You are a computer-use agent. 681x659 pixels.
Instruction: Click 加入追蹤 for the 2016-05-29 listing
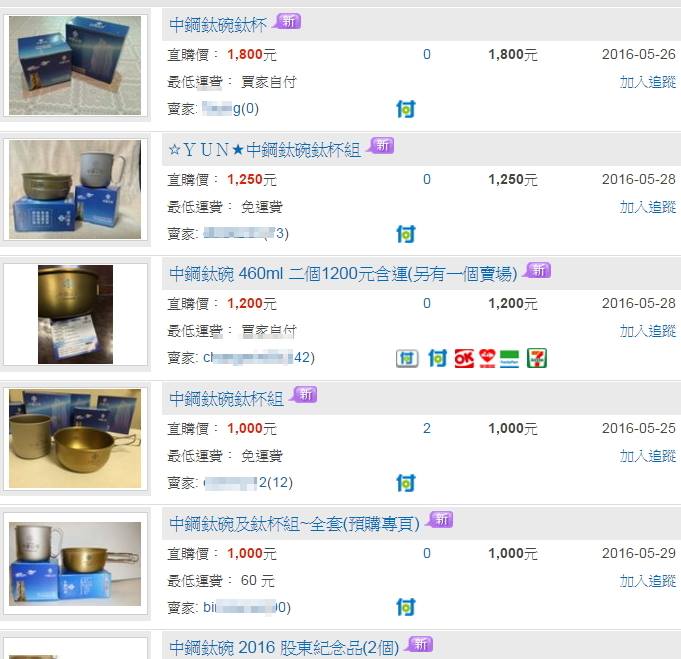point(648,580)
